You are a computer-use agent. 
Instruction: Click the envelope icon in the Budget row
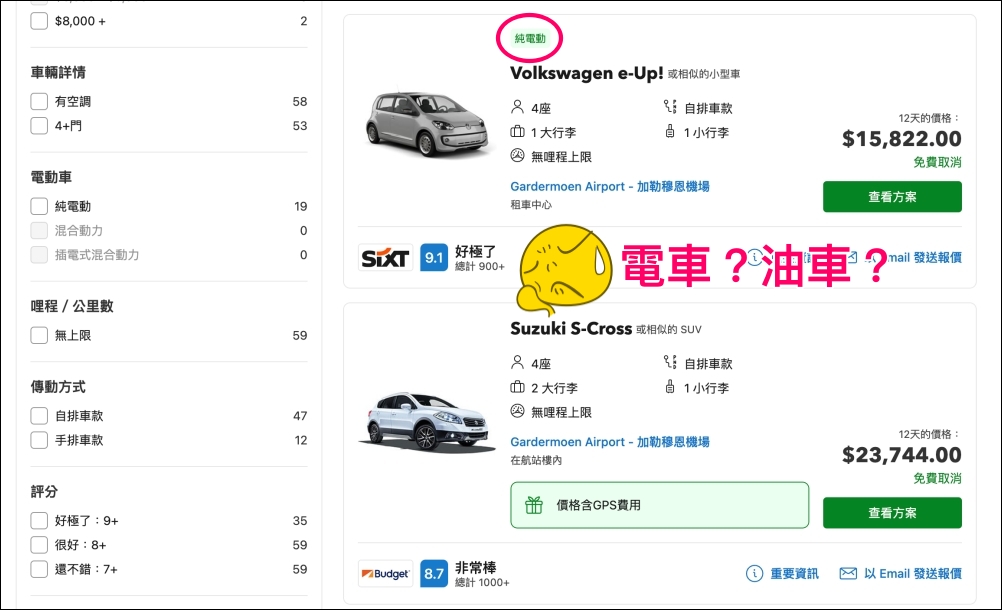(848, 574)
